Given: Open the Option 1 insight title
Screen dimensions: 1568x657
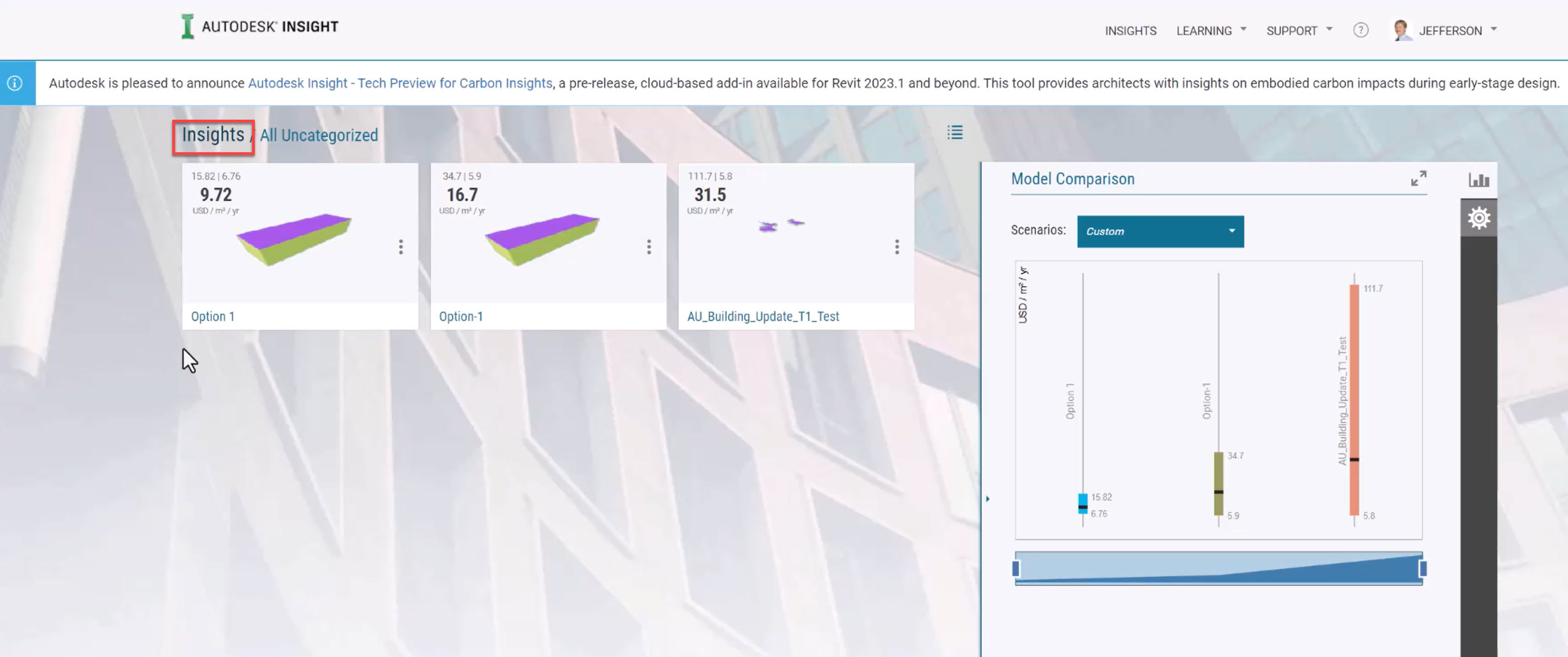Looking at the screenshot, I should [x=213, y=316].
